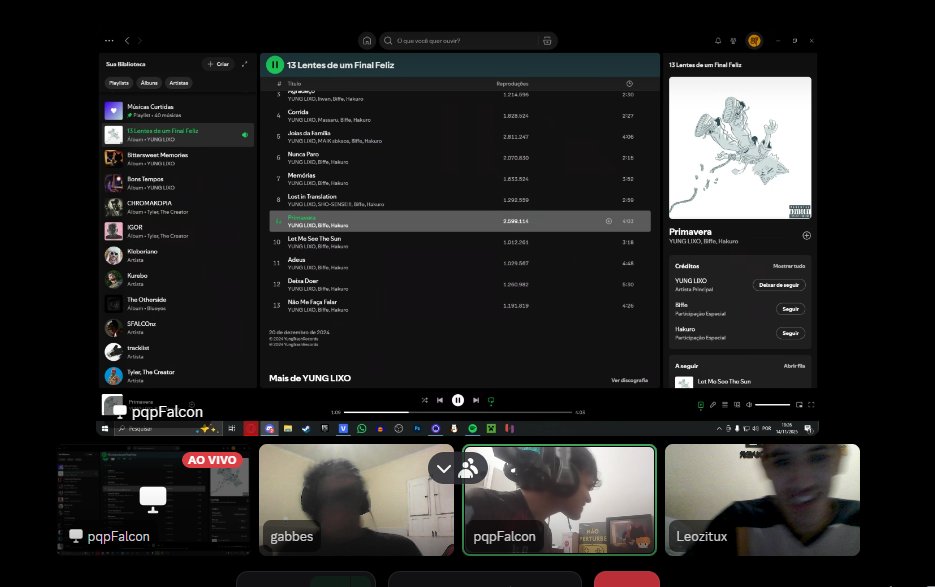Open the Bittersweet Memories album
Screen dimensions: 935x587
coord(179,159)
